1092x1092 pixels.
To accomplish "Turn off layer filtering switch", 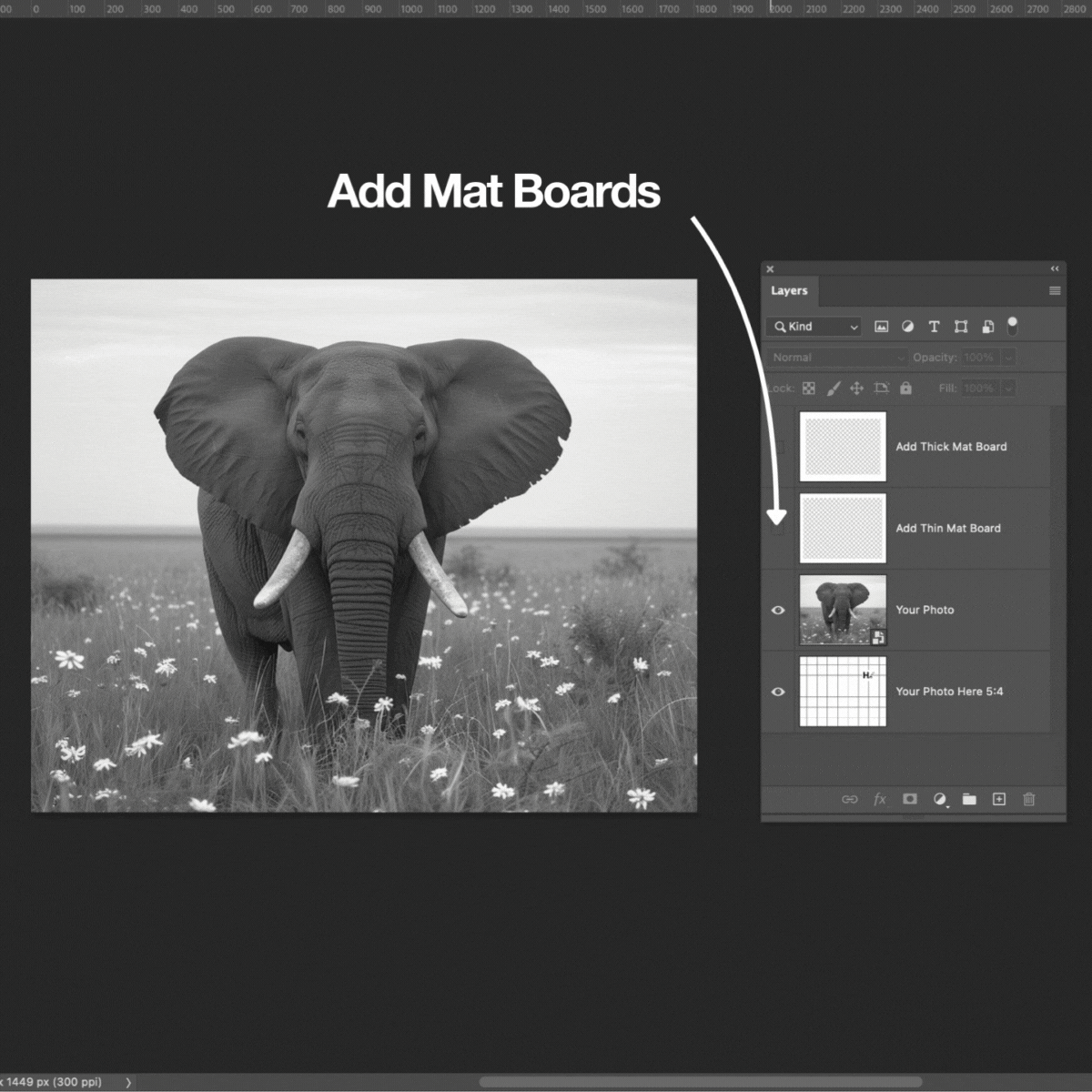I will pos(1012,326).
